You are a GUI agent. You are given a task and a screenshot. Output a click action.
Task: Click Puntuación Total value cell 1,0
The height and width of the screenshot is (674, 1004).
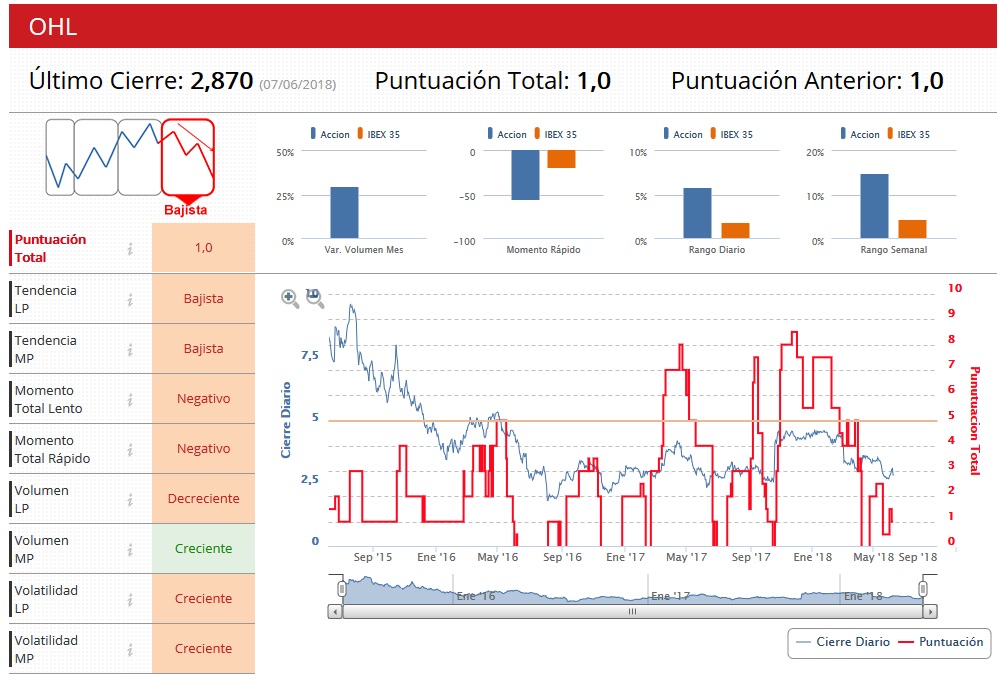click(x=204, y=248)
